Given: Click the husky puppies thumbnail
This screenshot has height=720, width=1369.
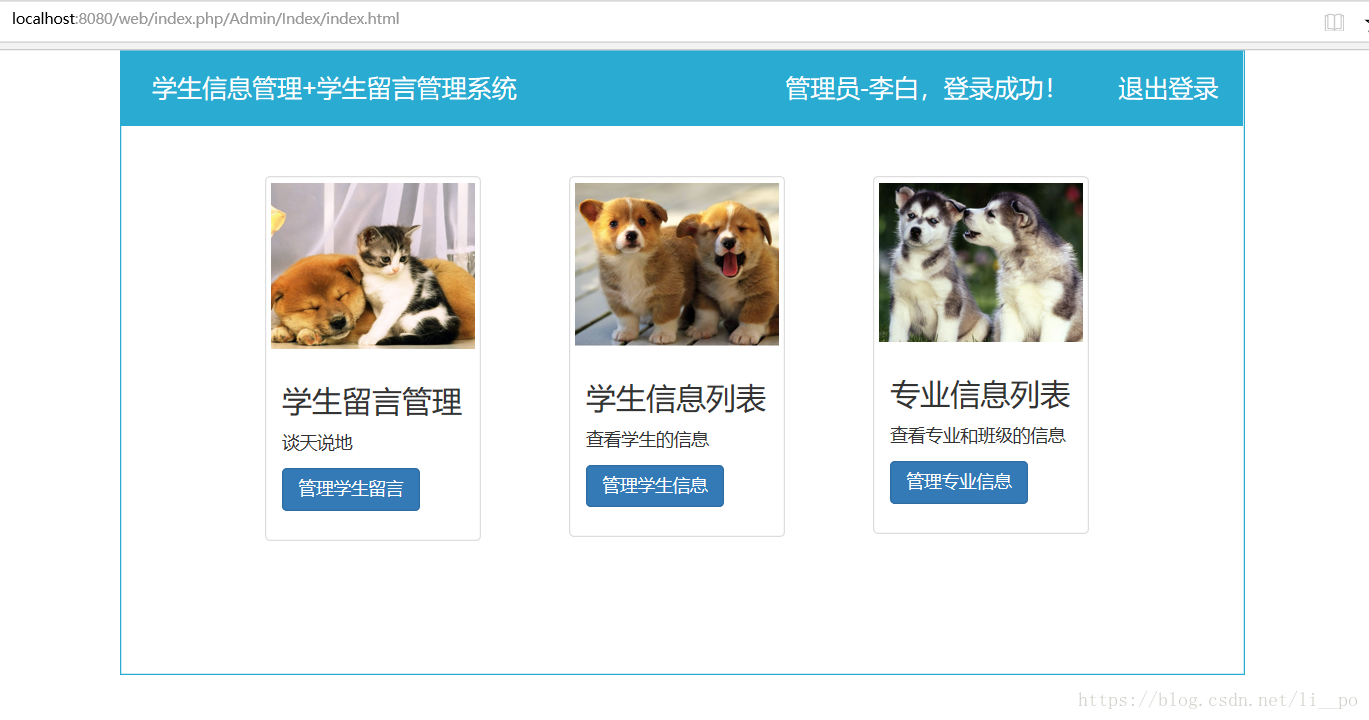Looking at the screenshot, I should coord(981,262).
